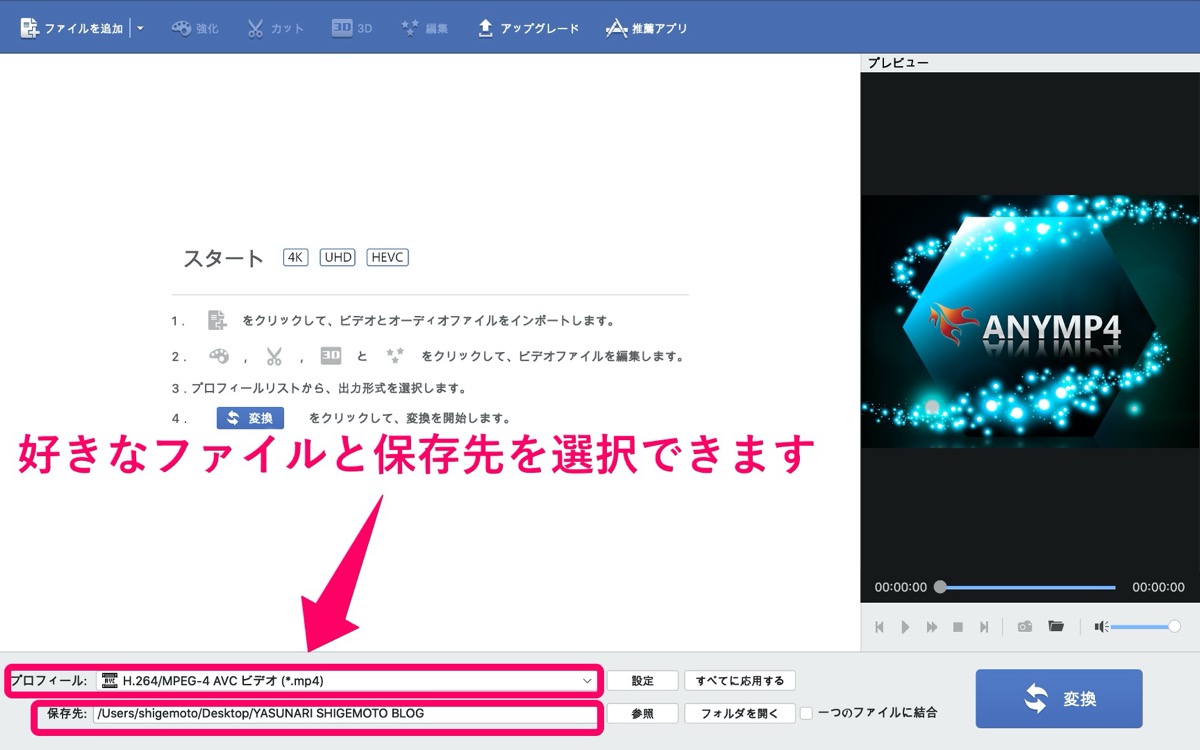
Task: Click the ファイルを追加 (add file) button
Action: coord(70,28)
